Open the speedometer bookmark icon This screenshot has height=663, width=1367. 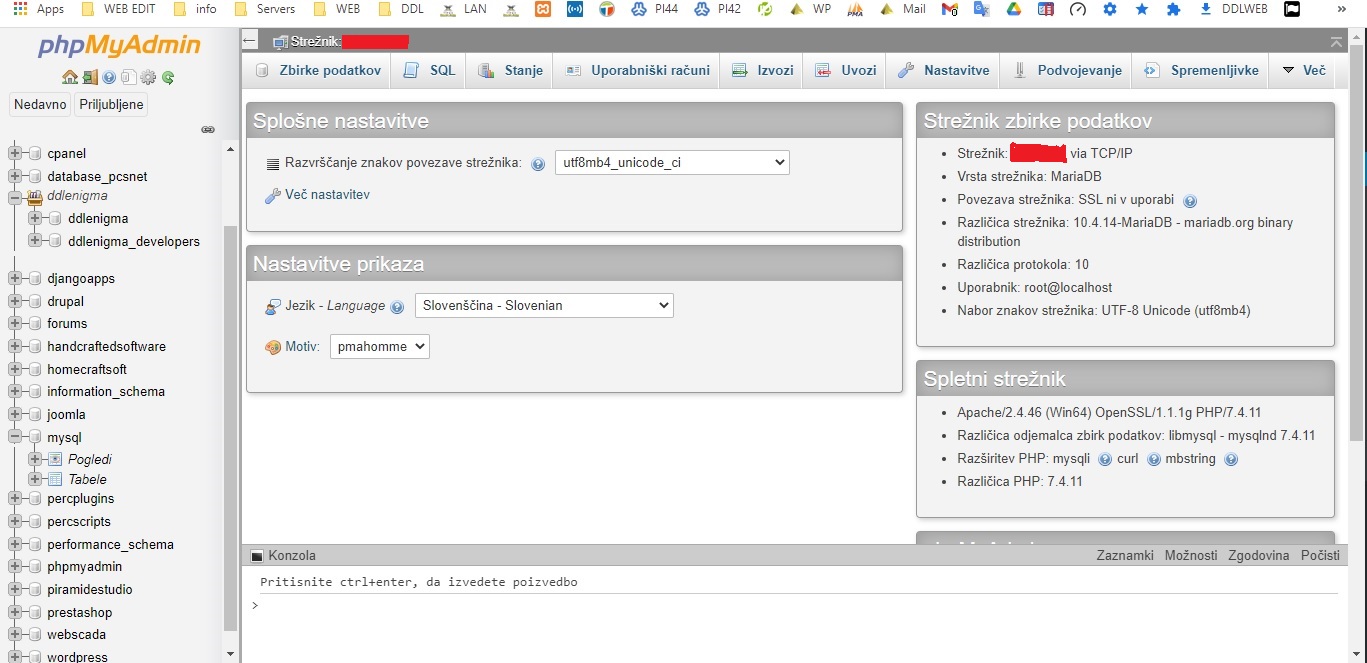(1077, 9)
